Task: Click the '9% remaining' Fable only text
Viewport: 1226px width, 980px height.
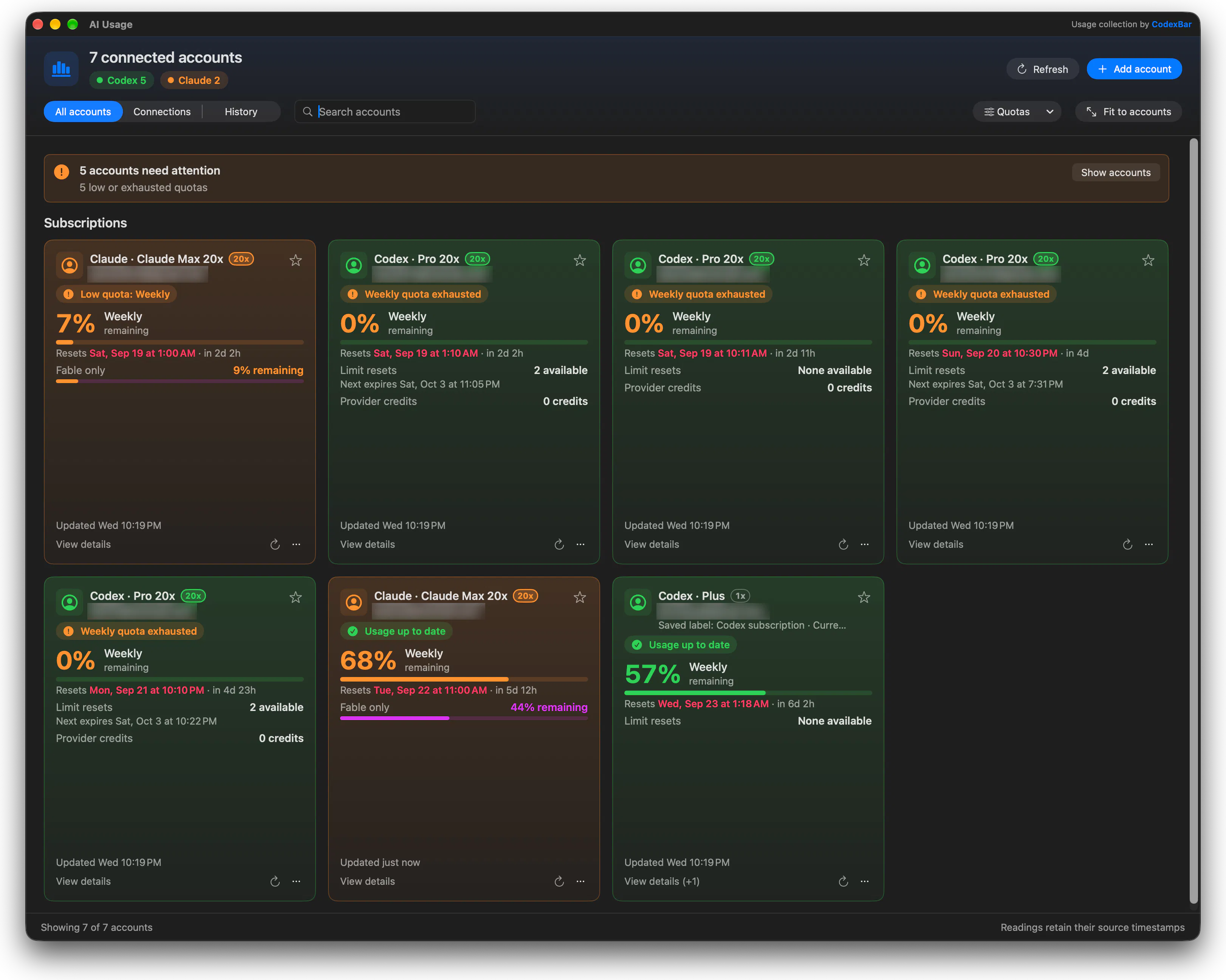Action: pos(268,371)
